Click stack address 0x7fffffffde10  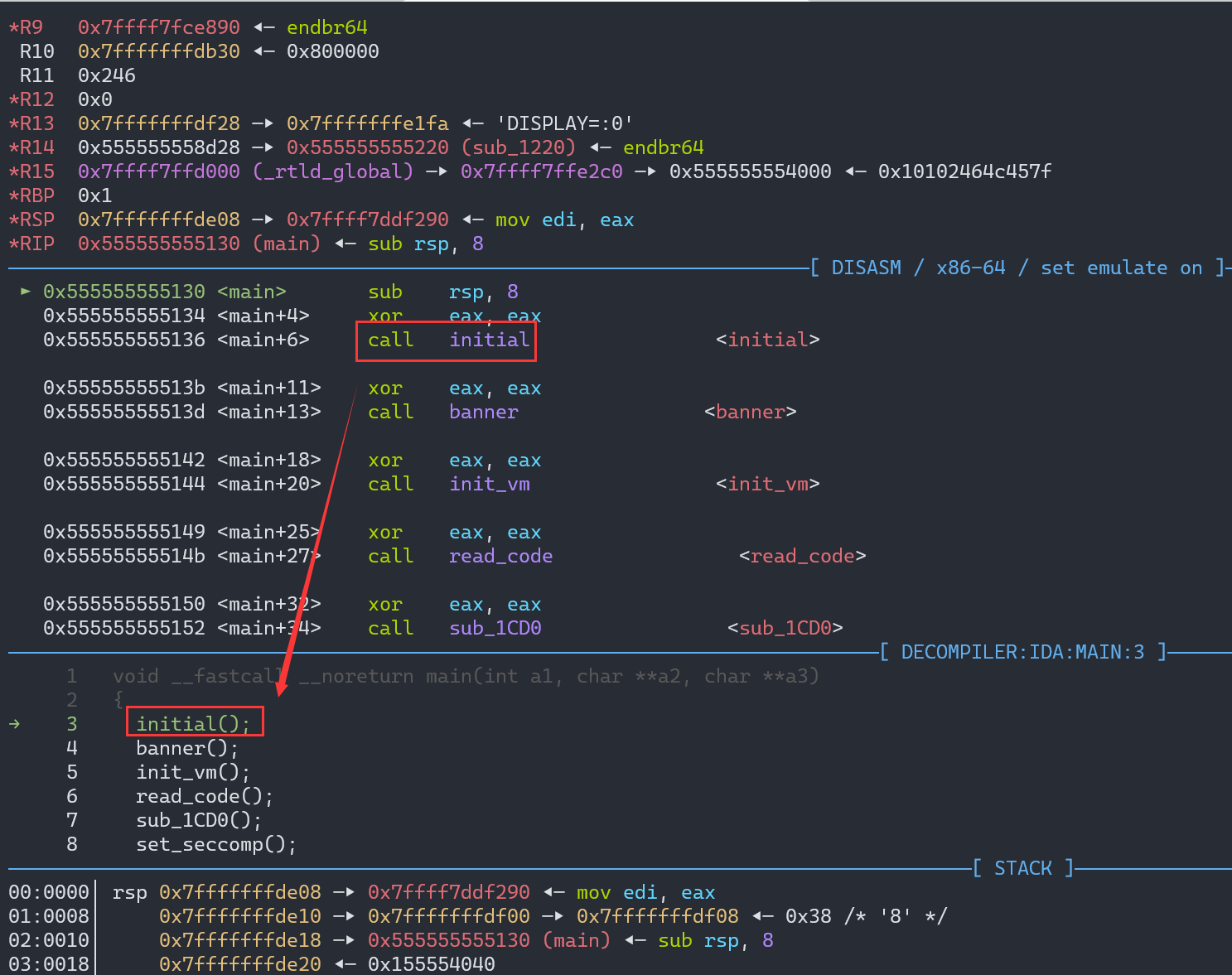point(239,916)
